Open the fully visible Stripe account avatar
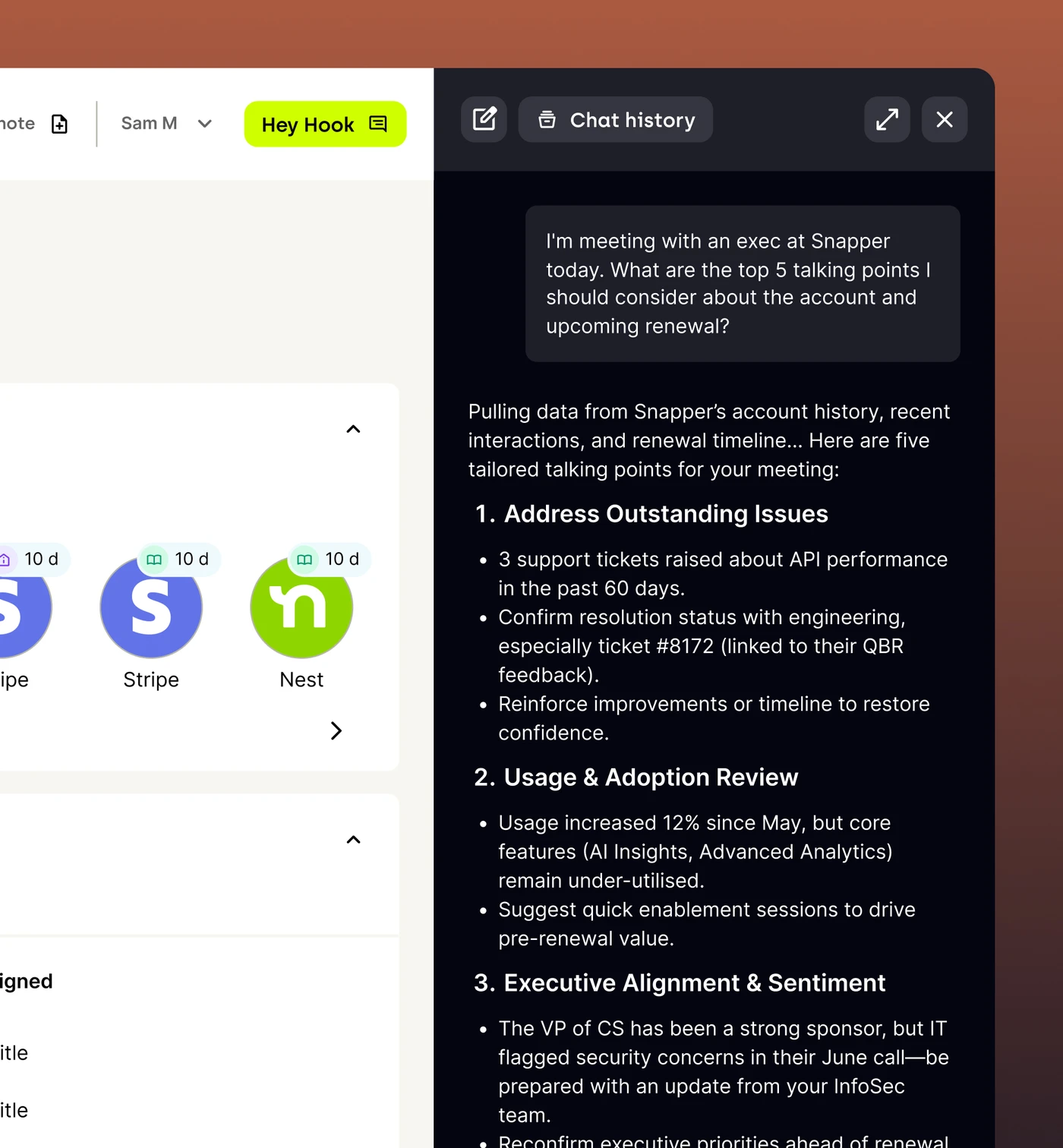The width and height of the screenshot is (1063, 1148). (151, 607)
